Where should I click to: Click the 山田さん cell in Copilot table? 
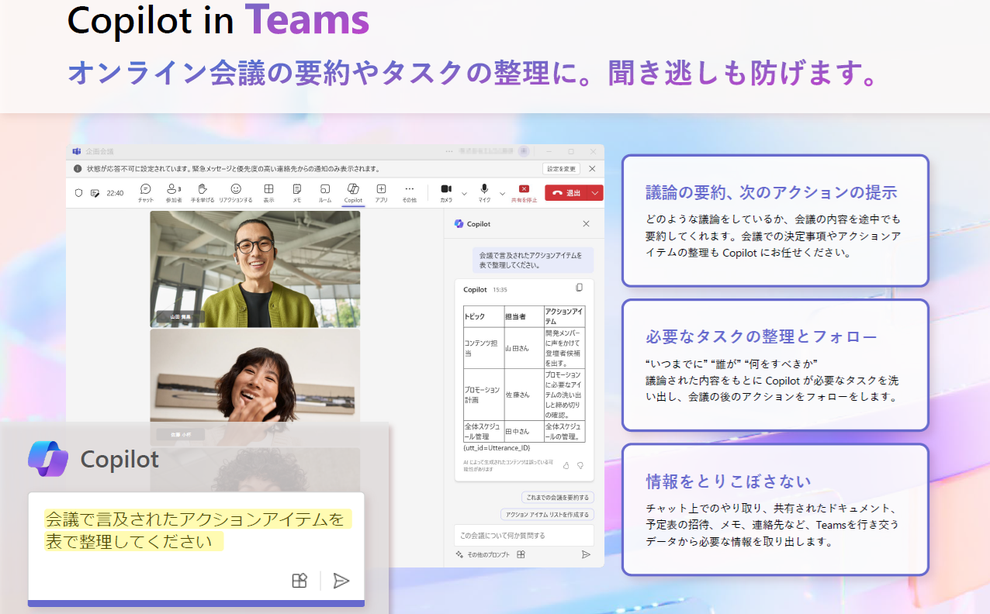point(523,348)
